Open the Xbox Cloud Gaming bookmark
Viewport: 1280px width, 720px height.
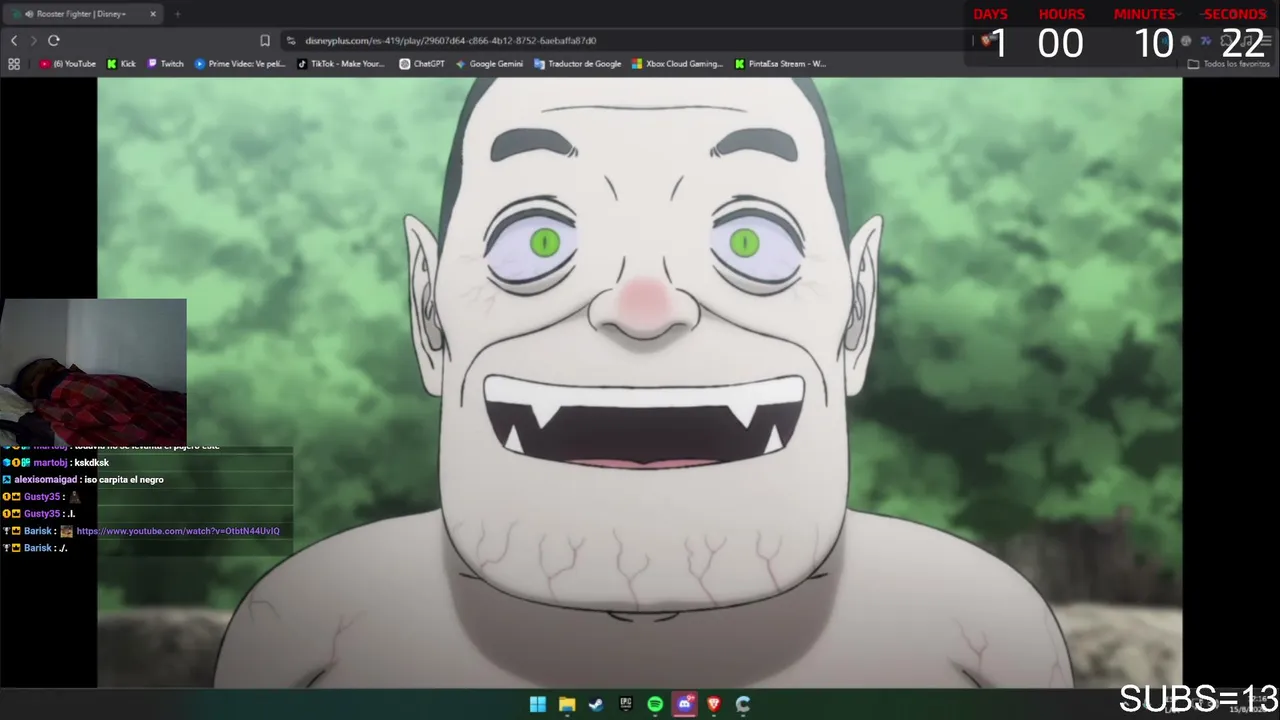(677, 64)
